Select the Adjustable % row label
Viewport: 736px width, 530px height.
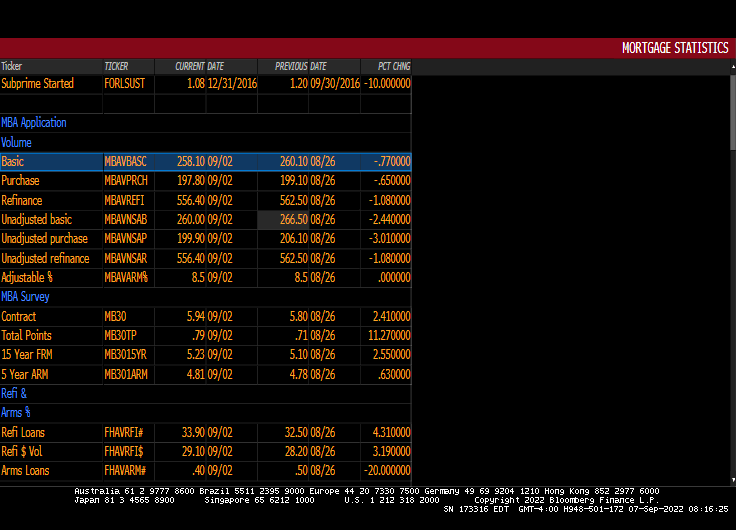tap(27, 277)
